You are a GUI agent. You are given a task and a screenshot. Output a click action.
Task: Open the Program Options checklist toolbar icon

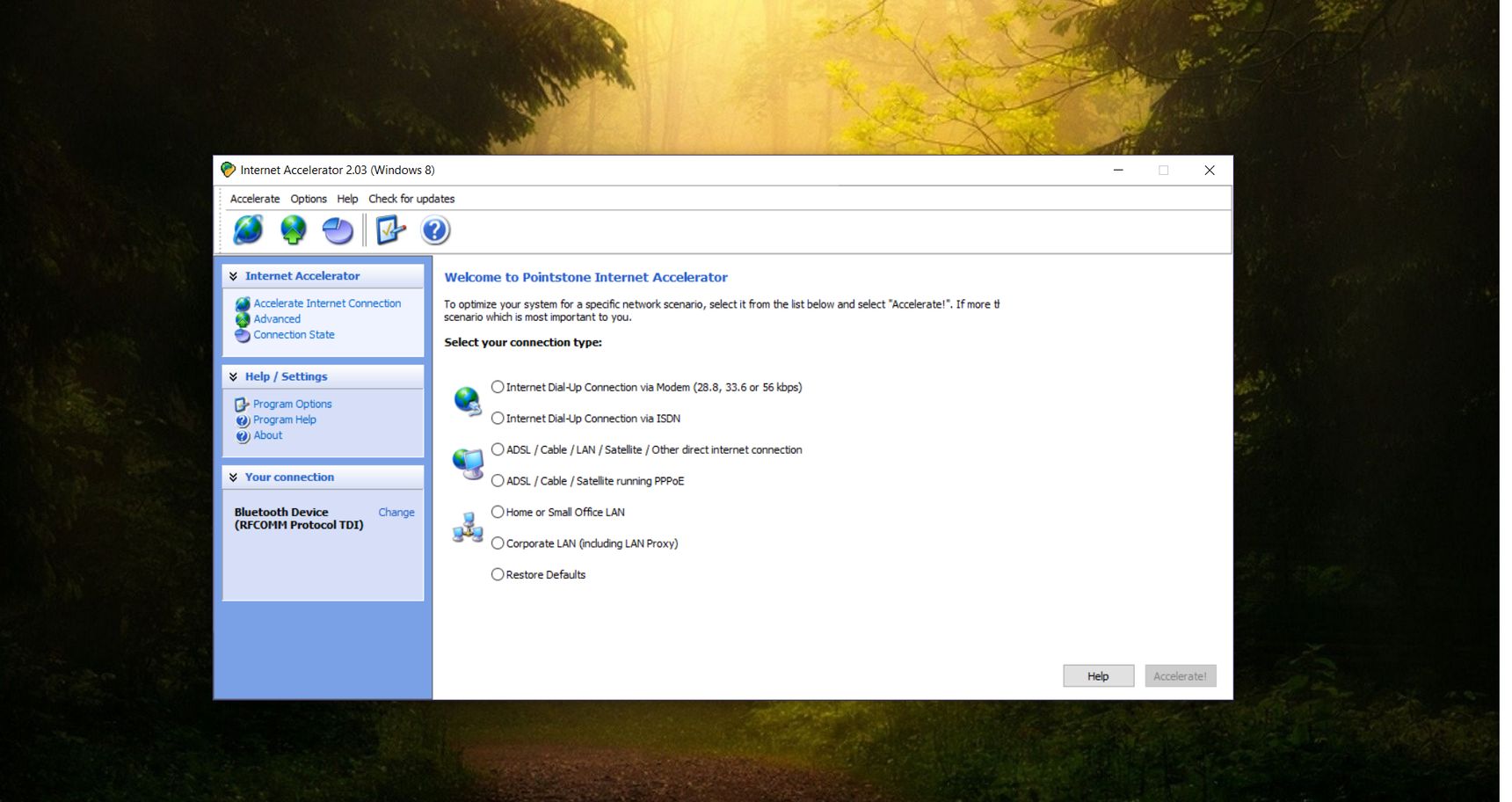point(390,230)
